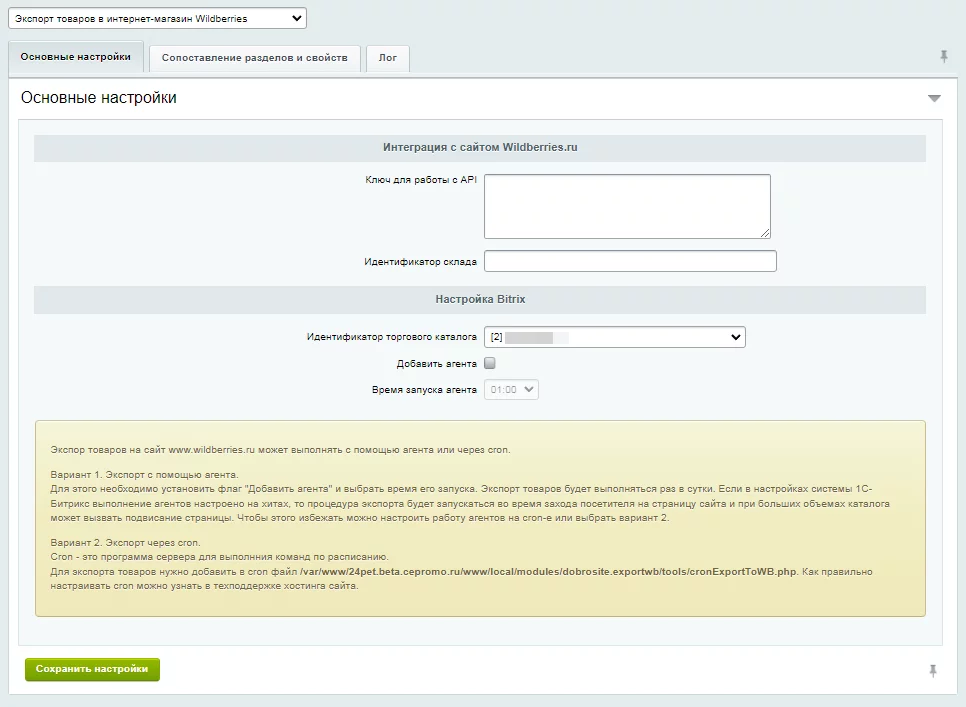
Task: Click the Ключ для работы с API textarea
Action: coord(626,206)
